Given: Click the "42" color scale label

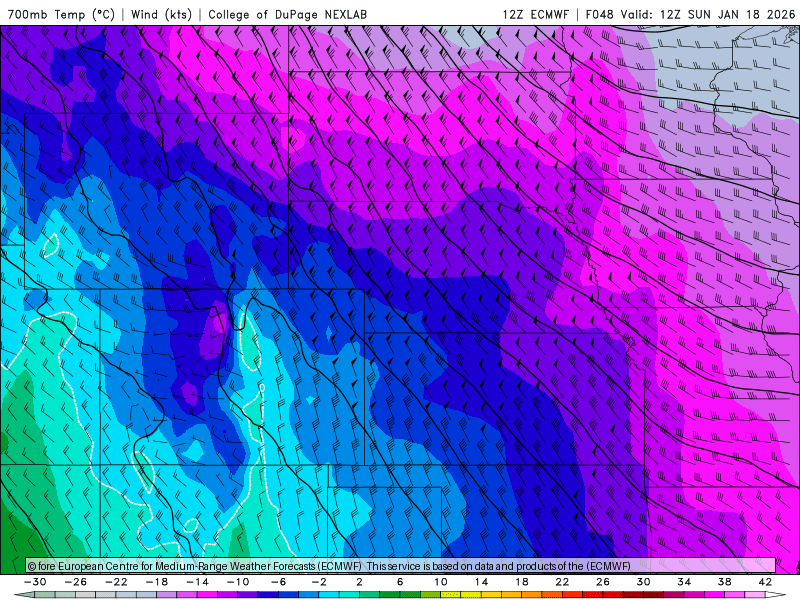Looking at the screenshot, I should click(765, 582).
